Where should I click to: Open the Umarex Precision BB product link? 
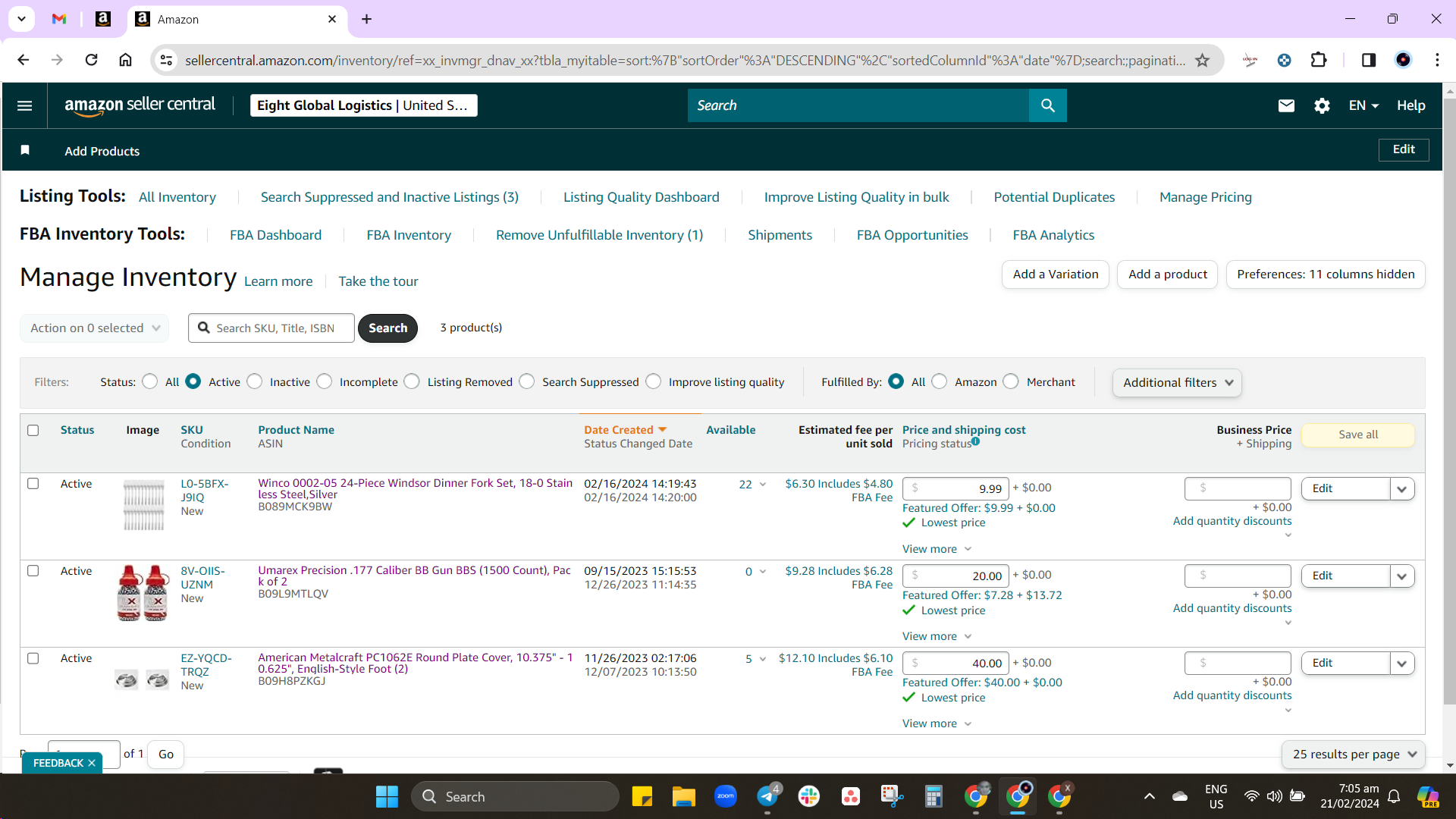pos(414,576)
